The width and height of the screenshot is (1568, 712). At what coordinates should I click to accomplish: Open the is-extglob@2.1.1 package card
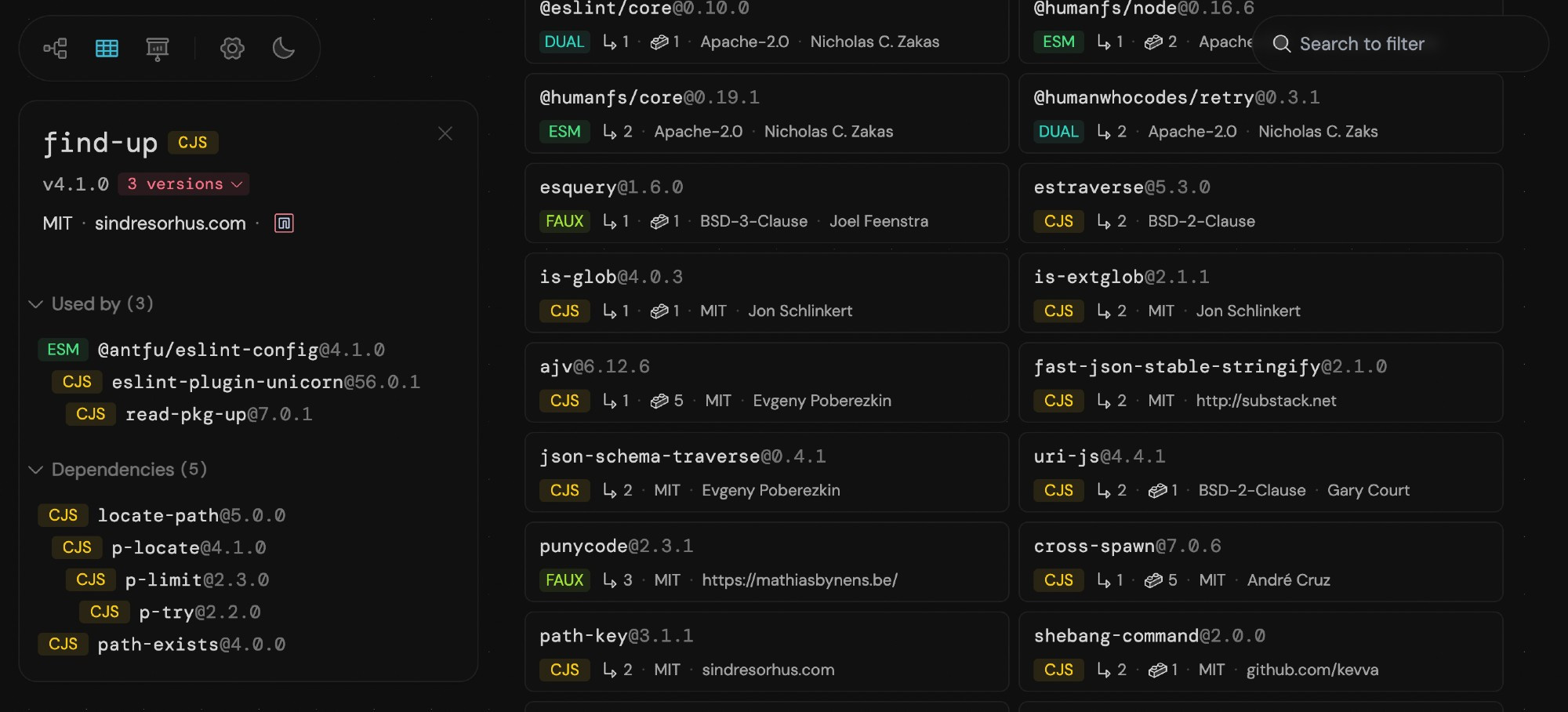click(x=1260, y=292)
